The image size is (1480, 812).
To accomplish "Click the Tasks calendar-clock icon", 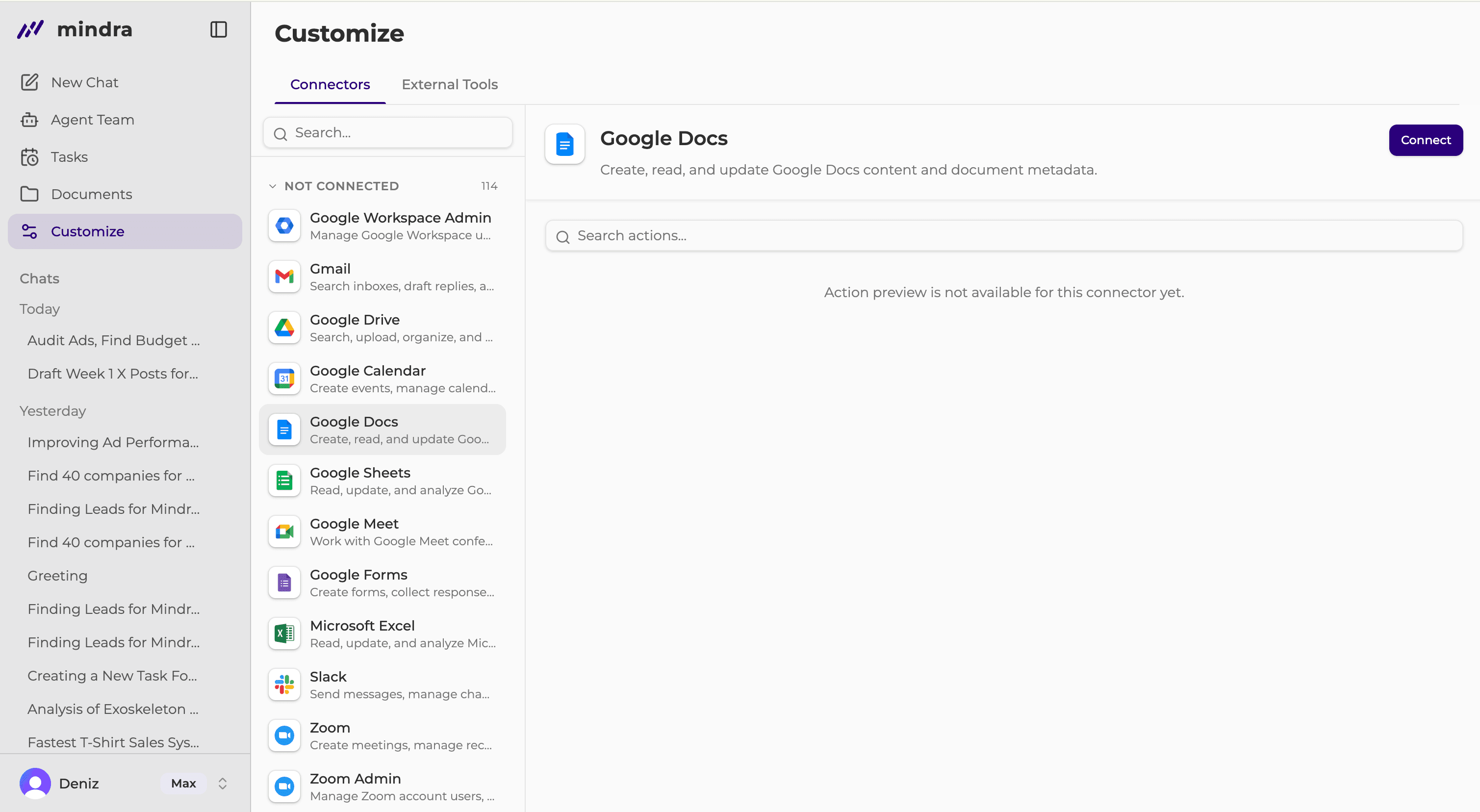I will [29, 157].
